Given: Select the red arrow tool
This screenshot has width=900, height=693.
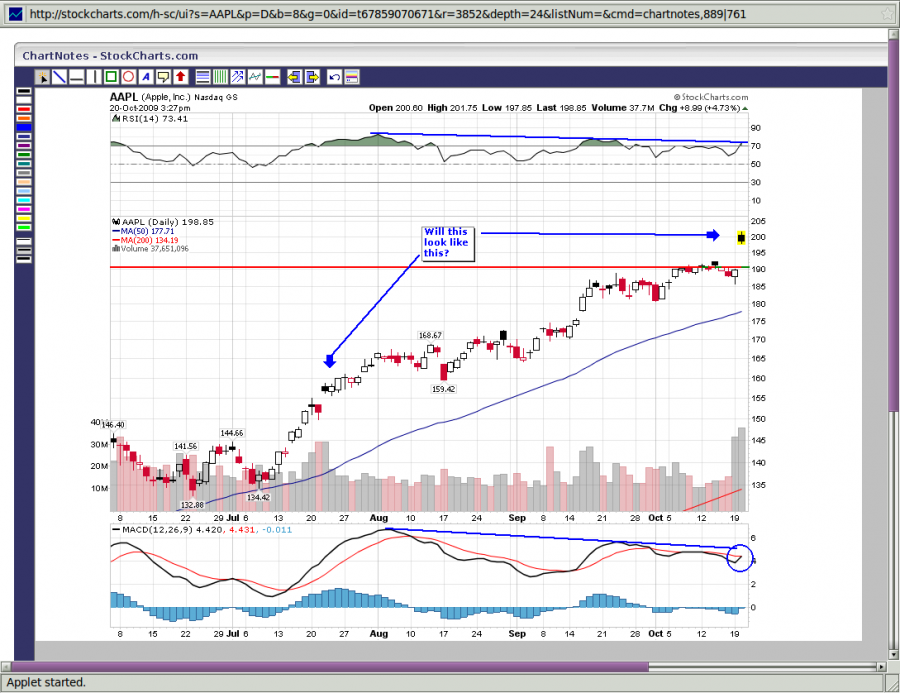Looking at the screenshot, I should pos(180,76).
